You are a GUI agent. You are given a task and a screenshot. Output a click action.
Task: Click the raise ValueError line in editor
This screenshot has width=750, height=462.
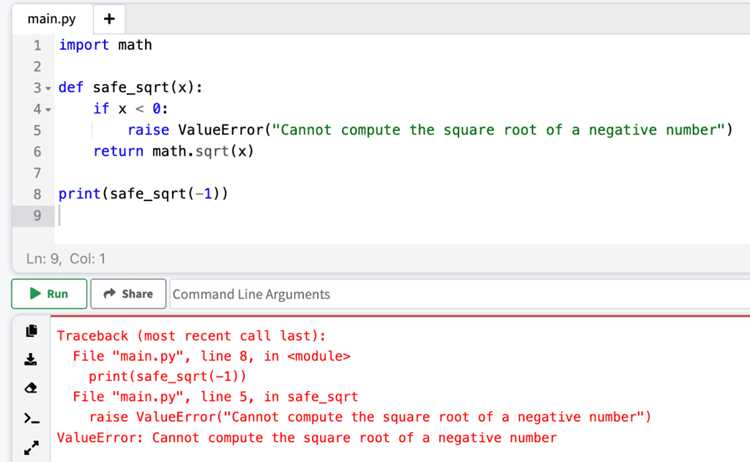430,130
